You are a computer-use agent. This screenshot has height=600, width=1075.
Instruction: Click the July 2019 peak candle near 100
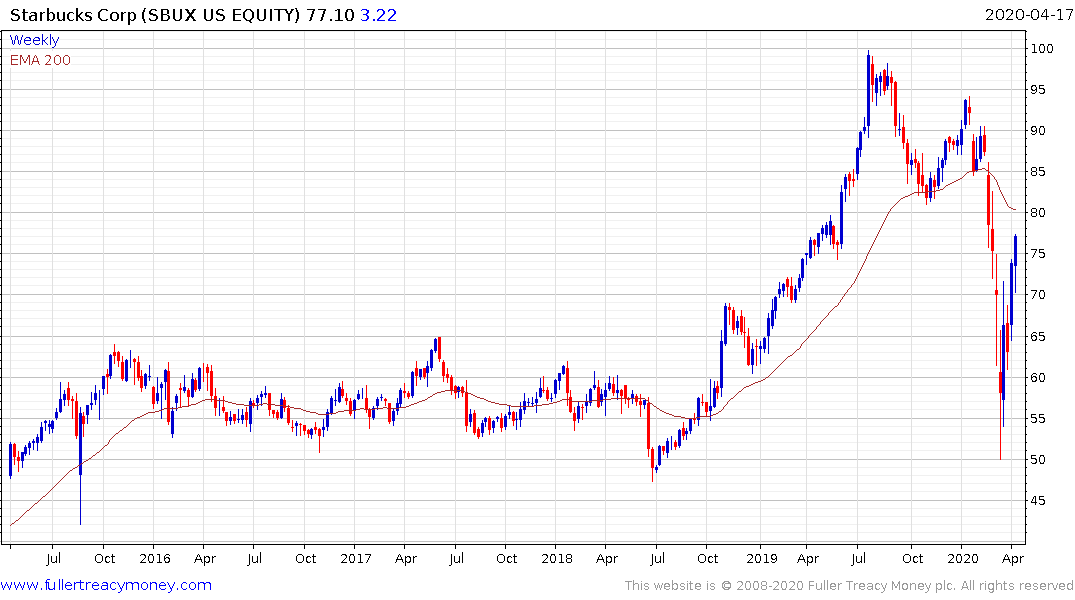pos(868,93)
